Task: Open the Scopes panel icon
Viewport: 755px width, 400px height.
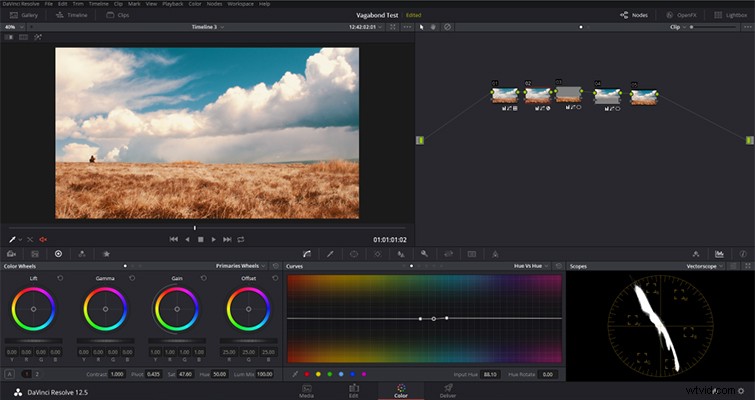Action: 719,254
